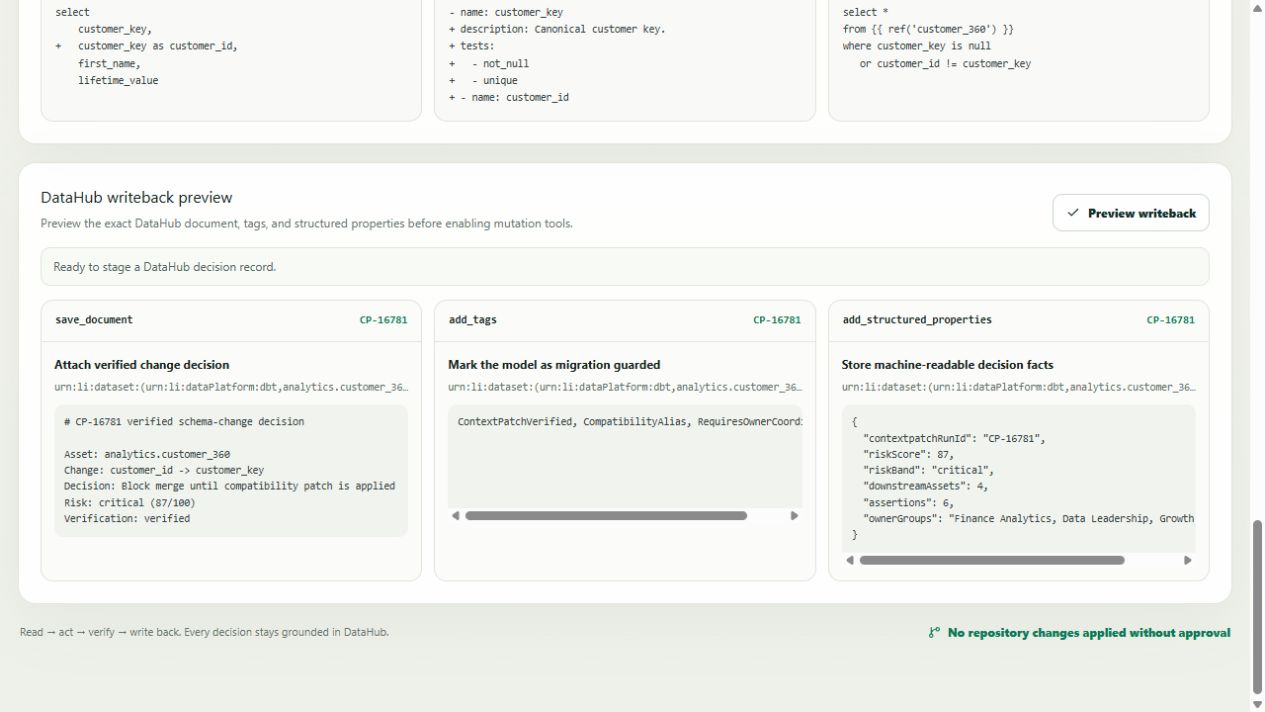Click 'Mark the model as migration guarded' title
This screenshot has height=712, width=1265.
pos(554,365)
